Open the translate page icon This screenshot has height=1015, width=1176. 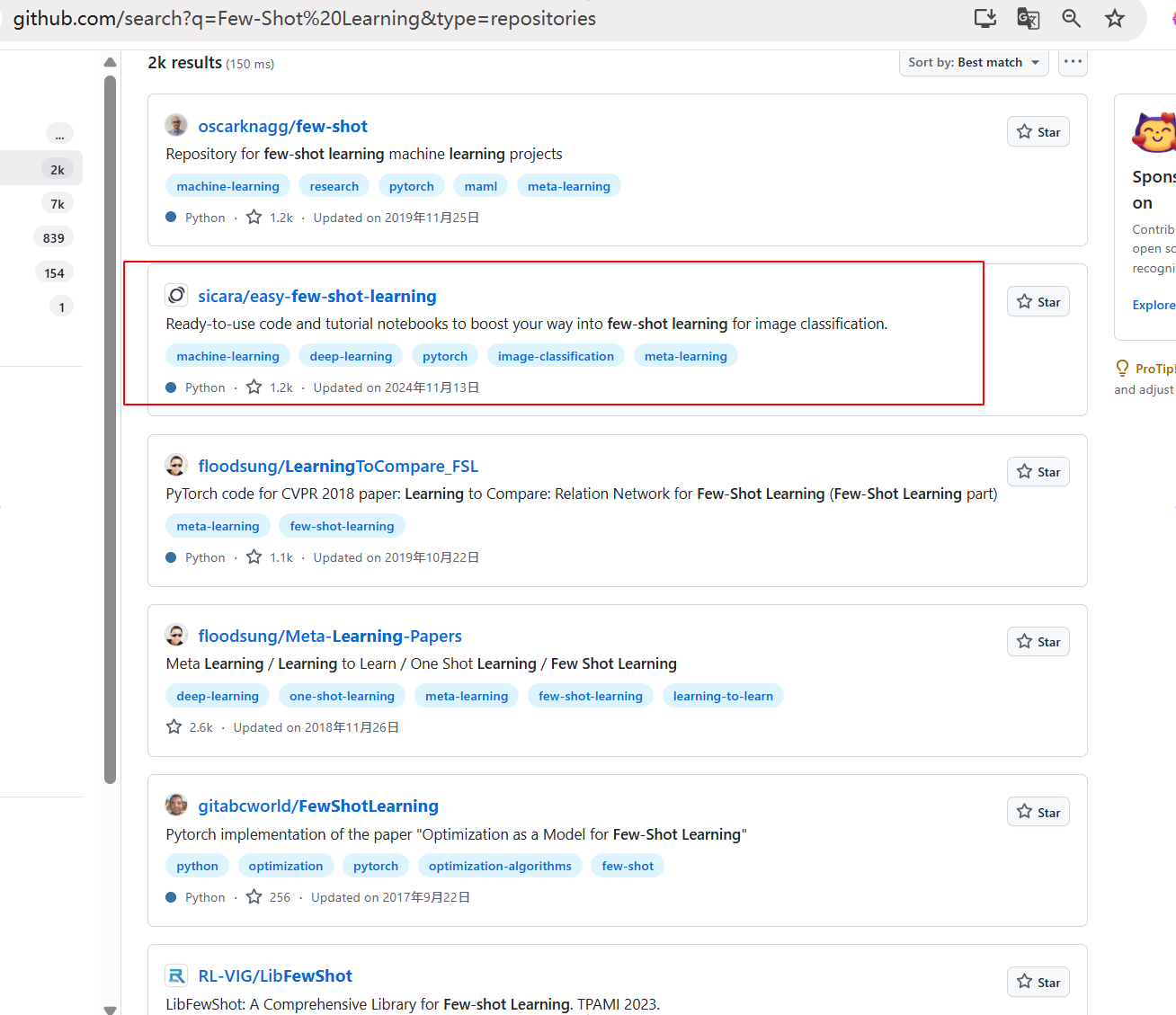[1028, 18]
